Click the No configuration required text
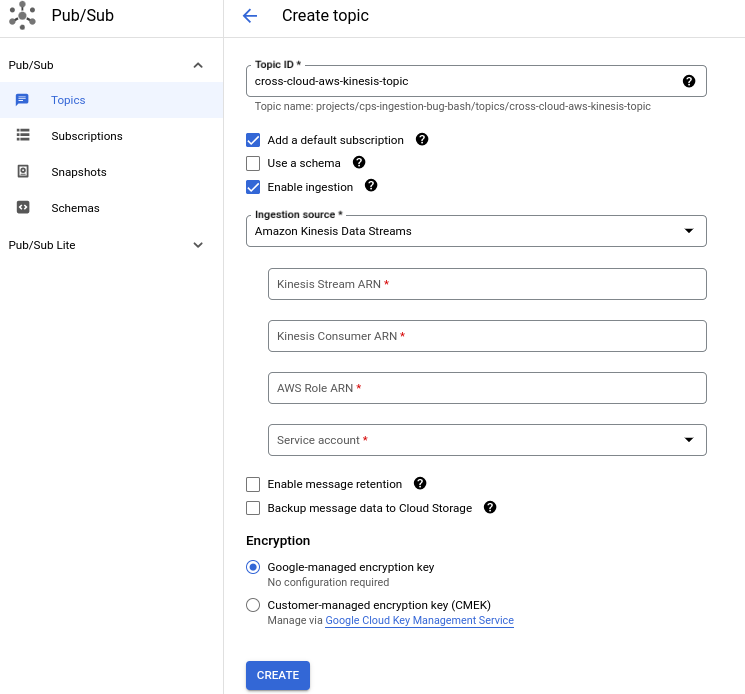745x694 pixels. [x=328, y=582]
